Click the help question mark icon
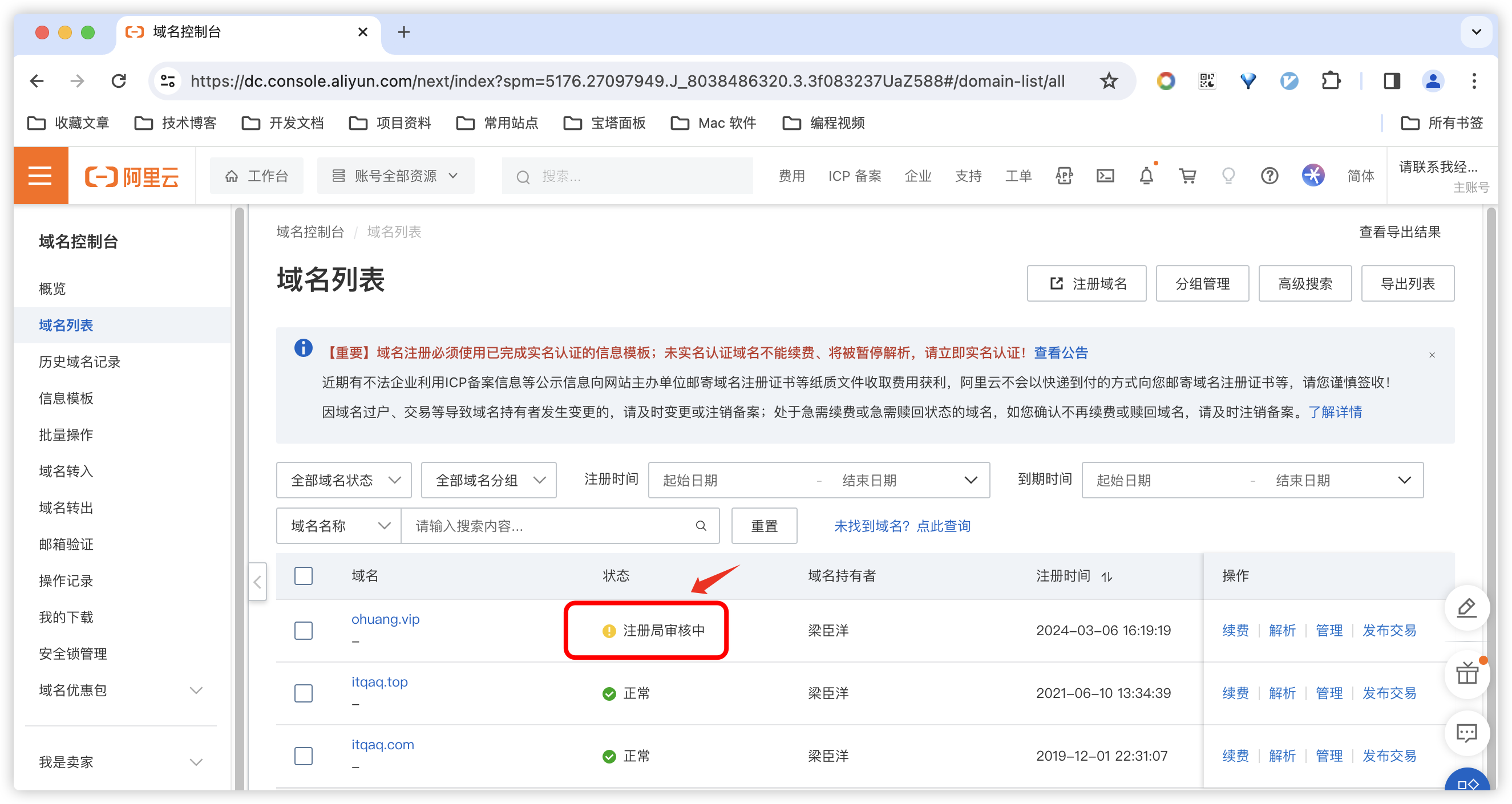Screen dimensions: 1512x804 [x=1269, y=176]
